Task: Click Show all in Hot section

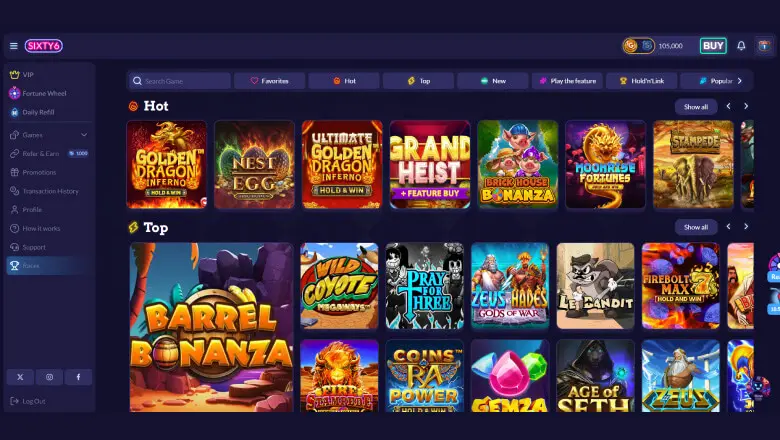Action: tap(696, 106)
